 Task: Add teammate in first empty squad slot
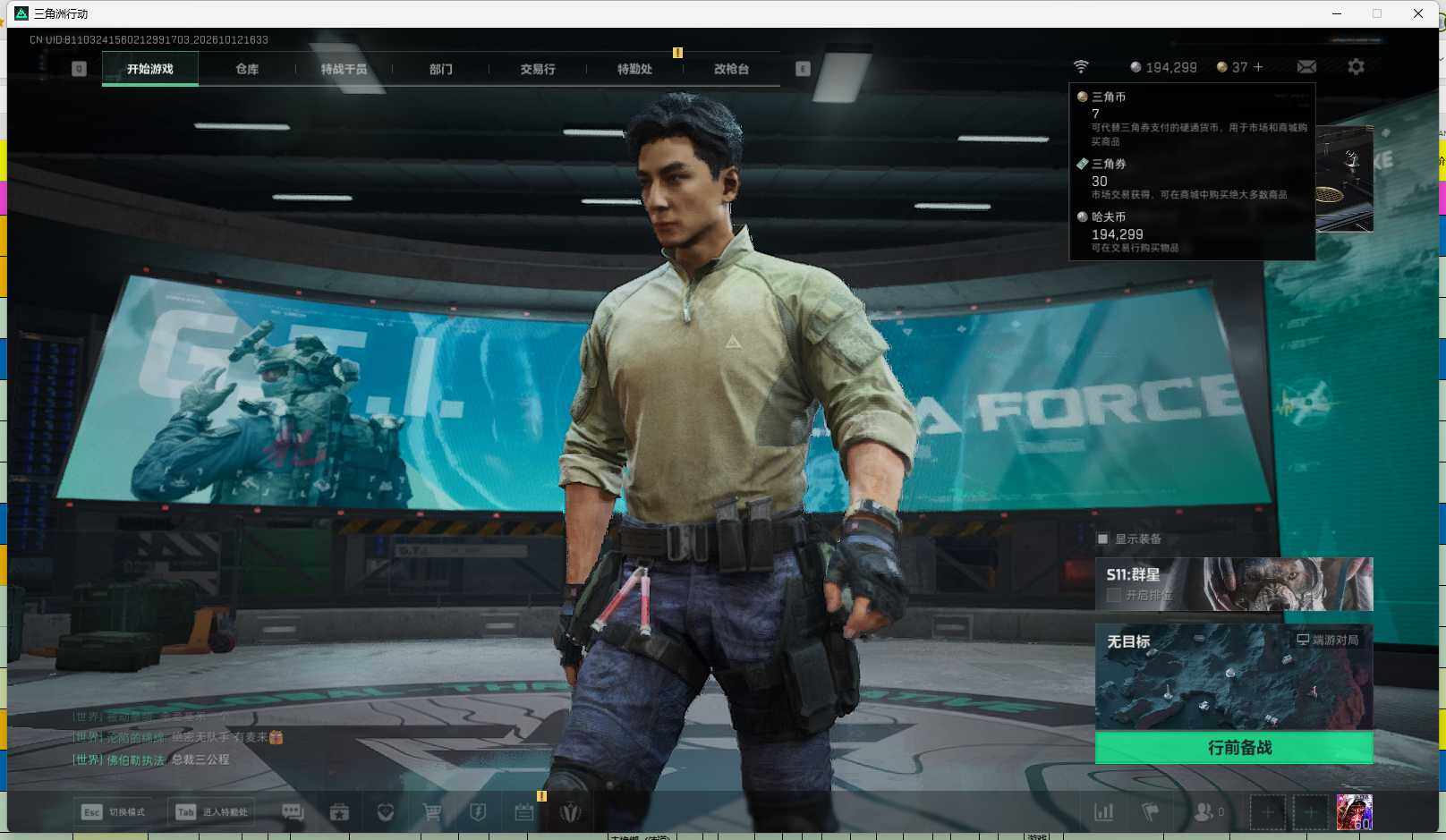click(1268, 811)
